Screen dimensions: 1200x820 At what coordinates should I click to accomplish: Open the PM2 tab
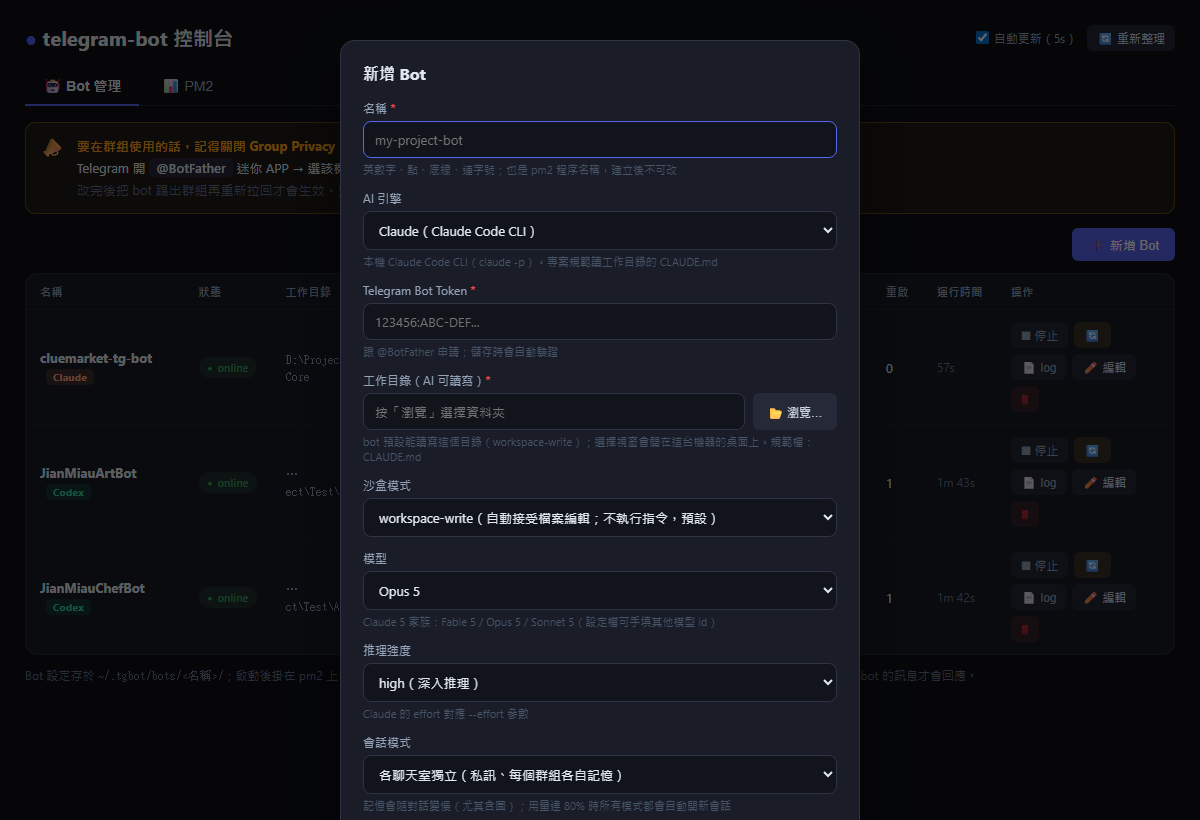click(x=188, y=86)
